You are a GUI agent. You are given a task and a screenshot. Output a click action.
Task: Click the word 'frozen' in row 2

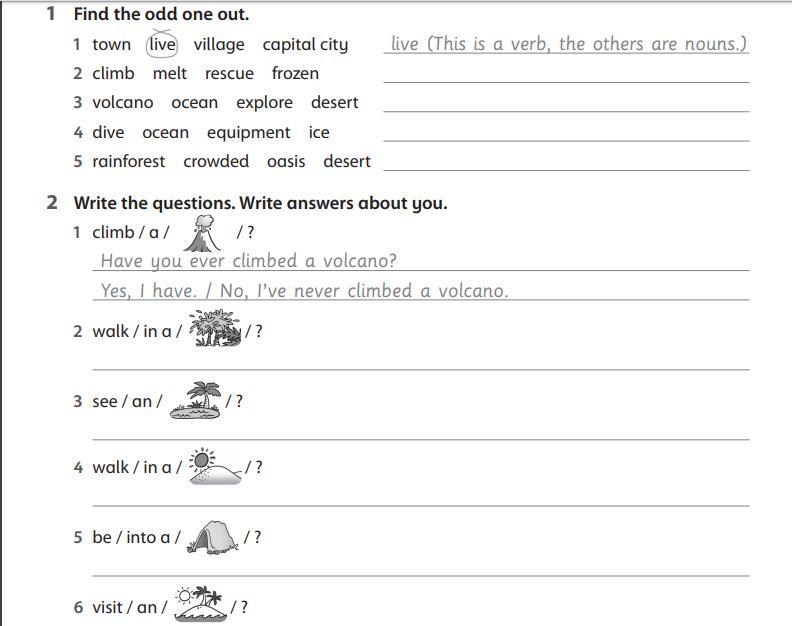(x=295, y=73)
